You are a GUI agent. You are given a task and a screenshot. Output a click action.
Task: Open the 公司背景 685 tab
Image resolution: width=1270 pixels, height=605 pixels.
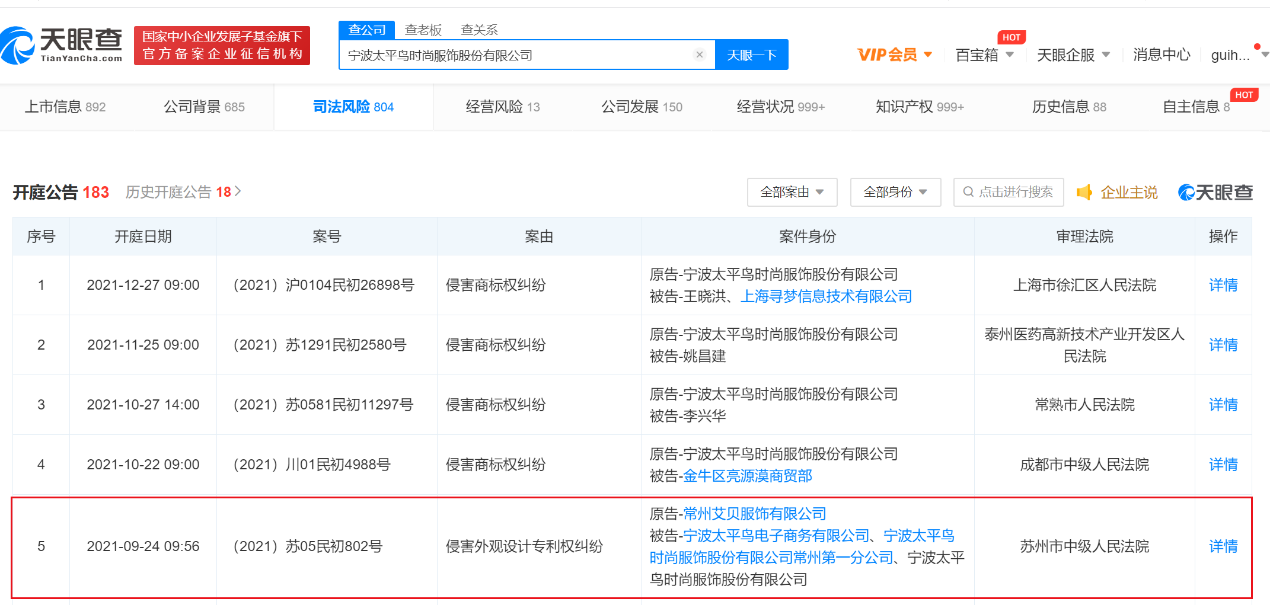pyautogui.click(x=204, y=107)
